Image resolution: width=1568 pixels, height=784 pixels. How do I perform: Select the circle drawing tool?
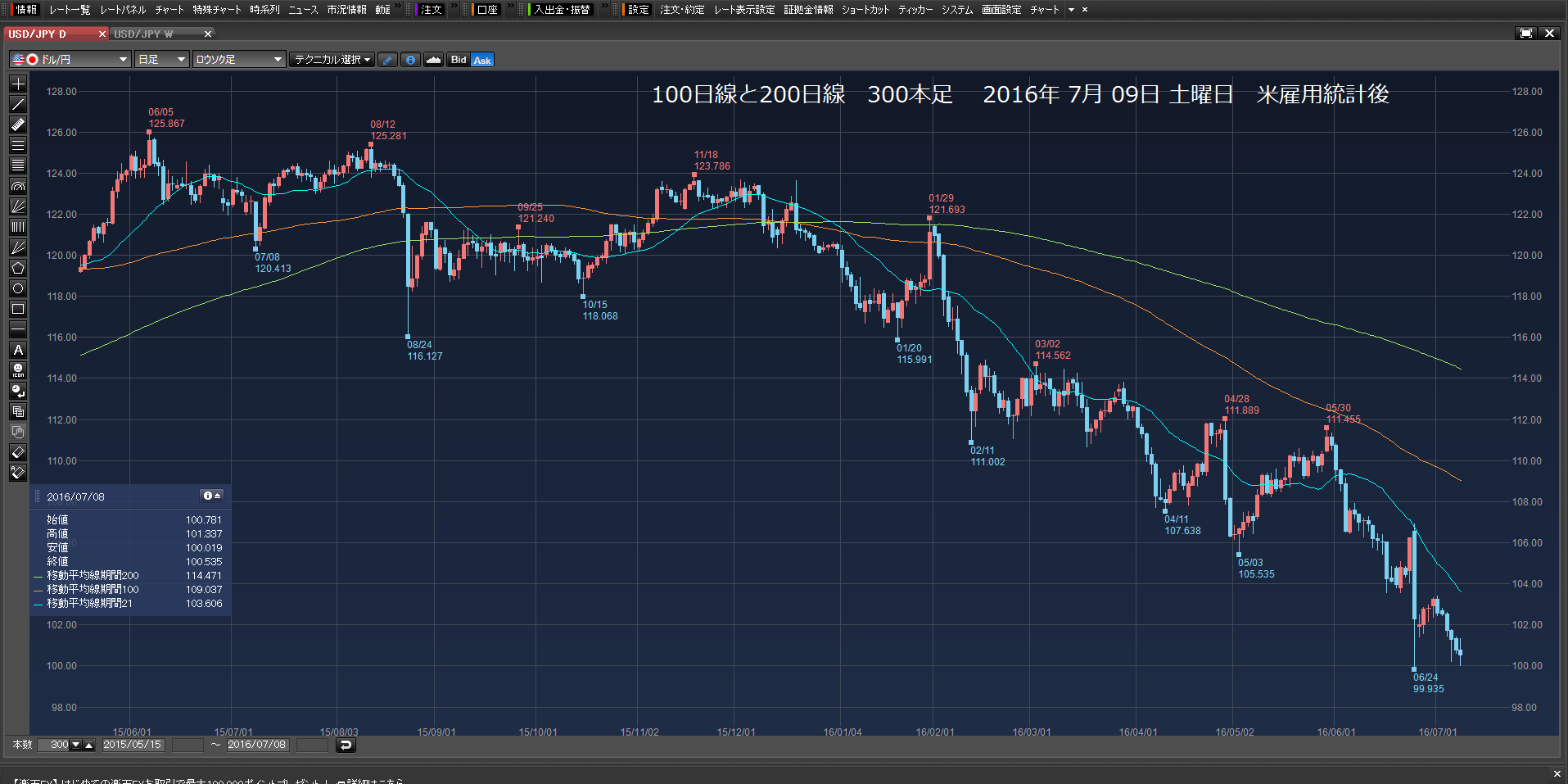18,288
